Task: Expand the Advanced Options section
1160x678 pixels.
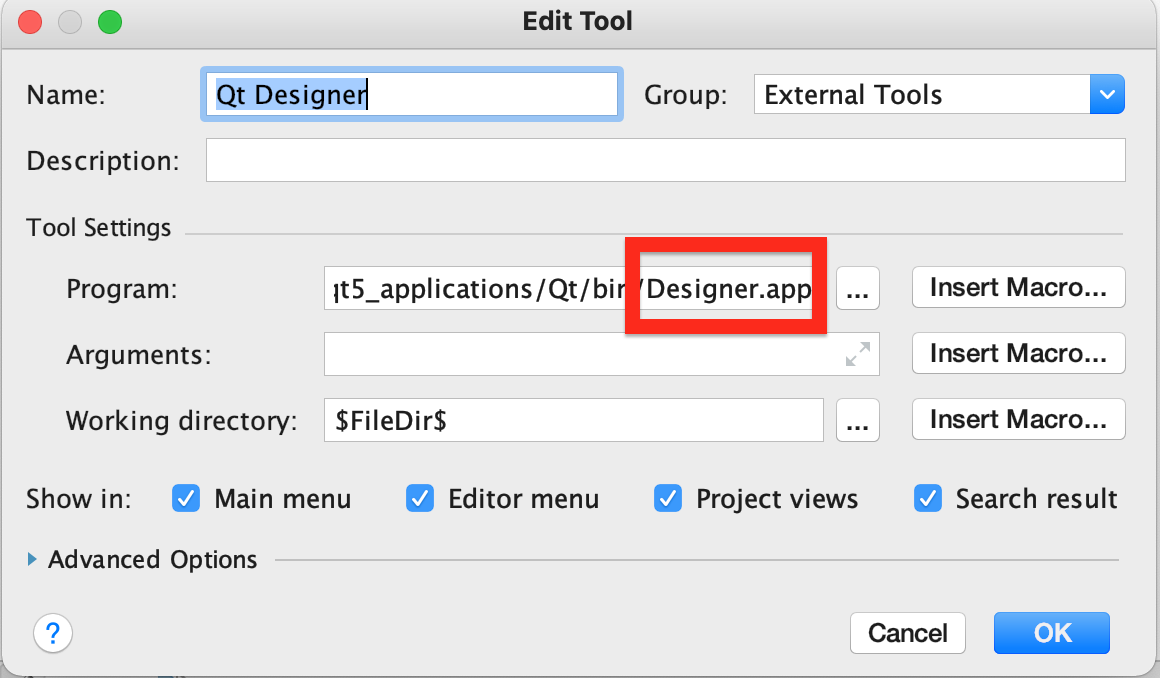Action: point(32,560)
